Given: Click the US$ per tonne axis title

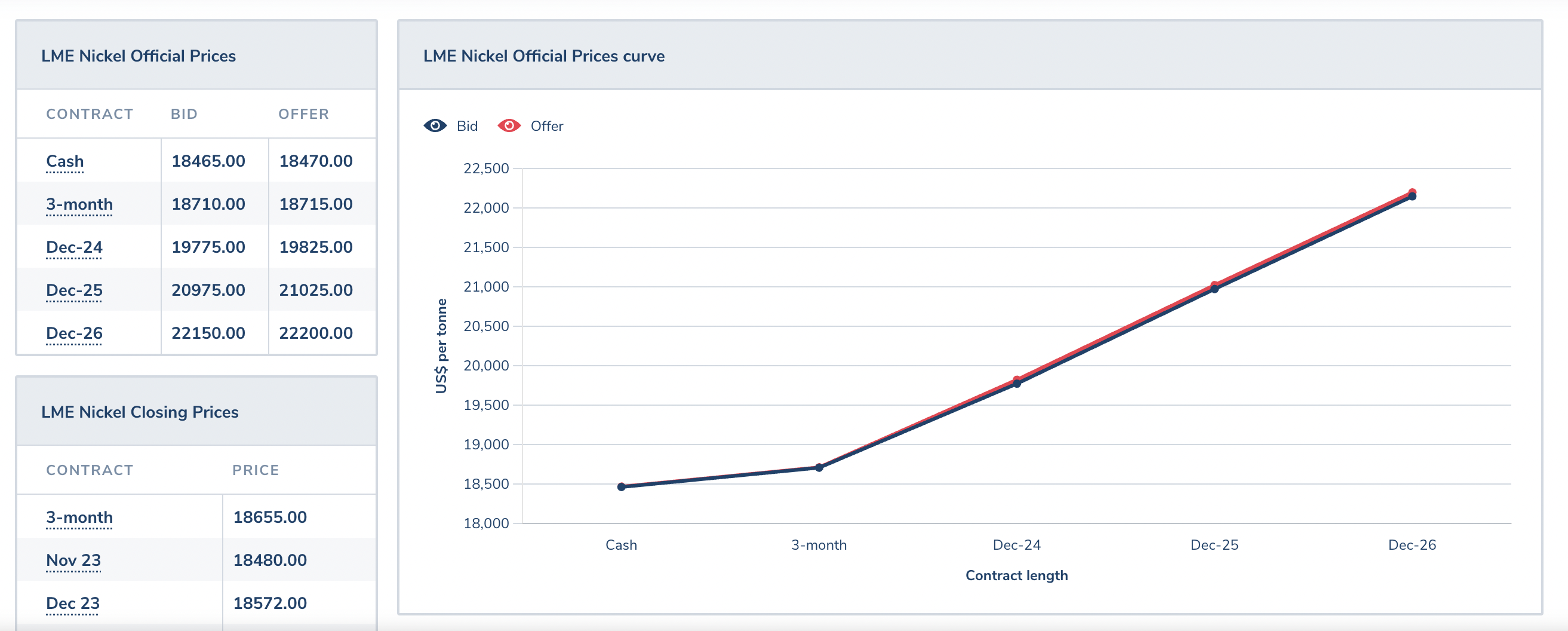Looking at the screenshot, I should [441, 346].
